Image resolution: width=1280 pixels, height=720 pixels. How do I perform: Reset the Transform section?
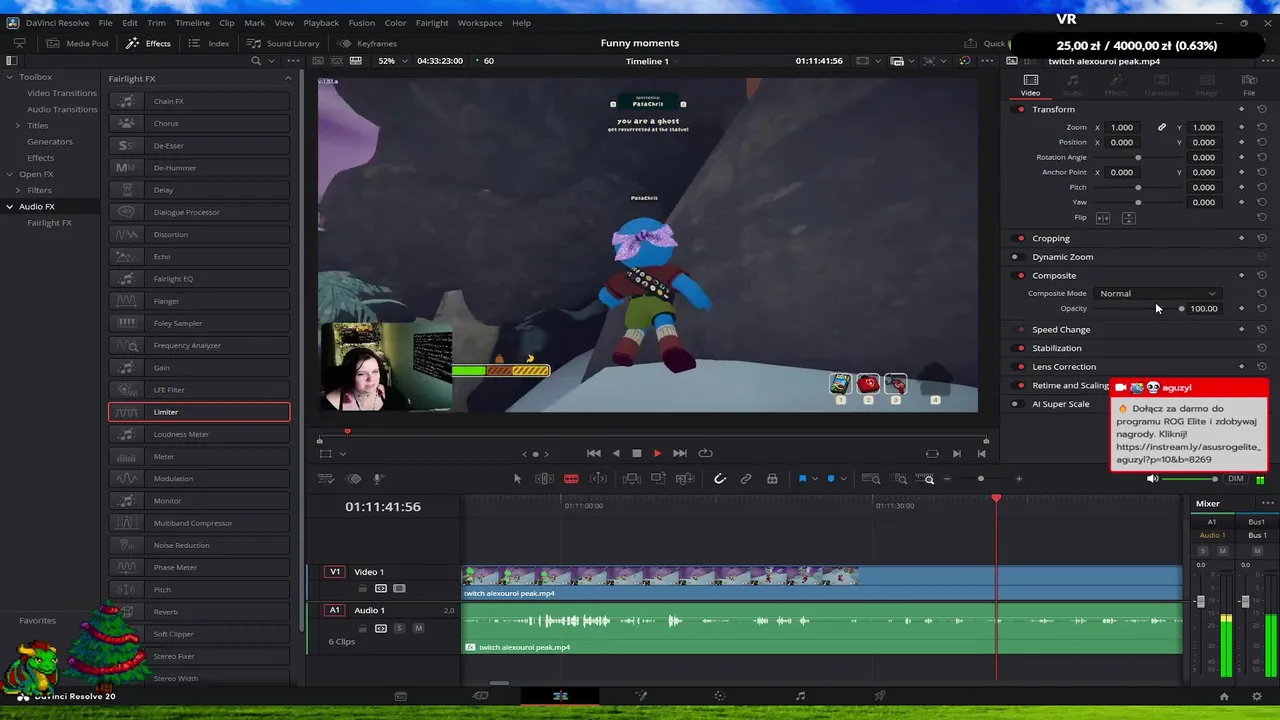pyautogui.click(x=1262, y=109)
